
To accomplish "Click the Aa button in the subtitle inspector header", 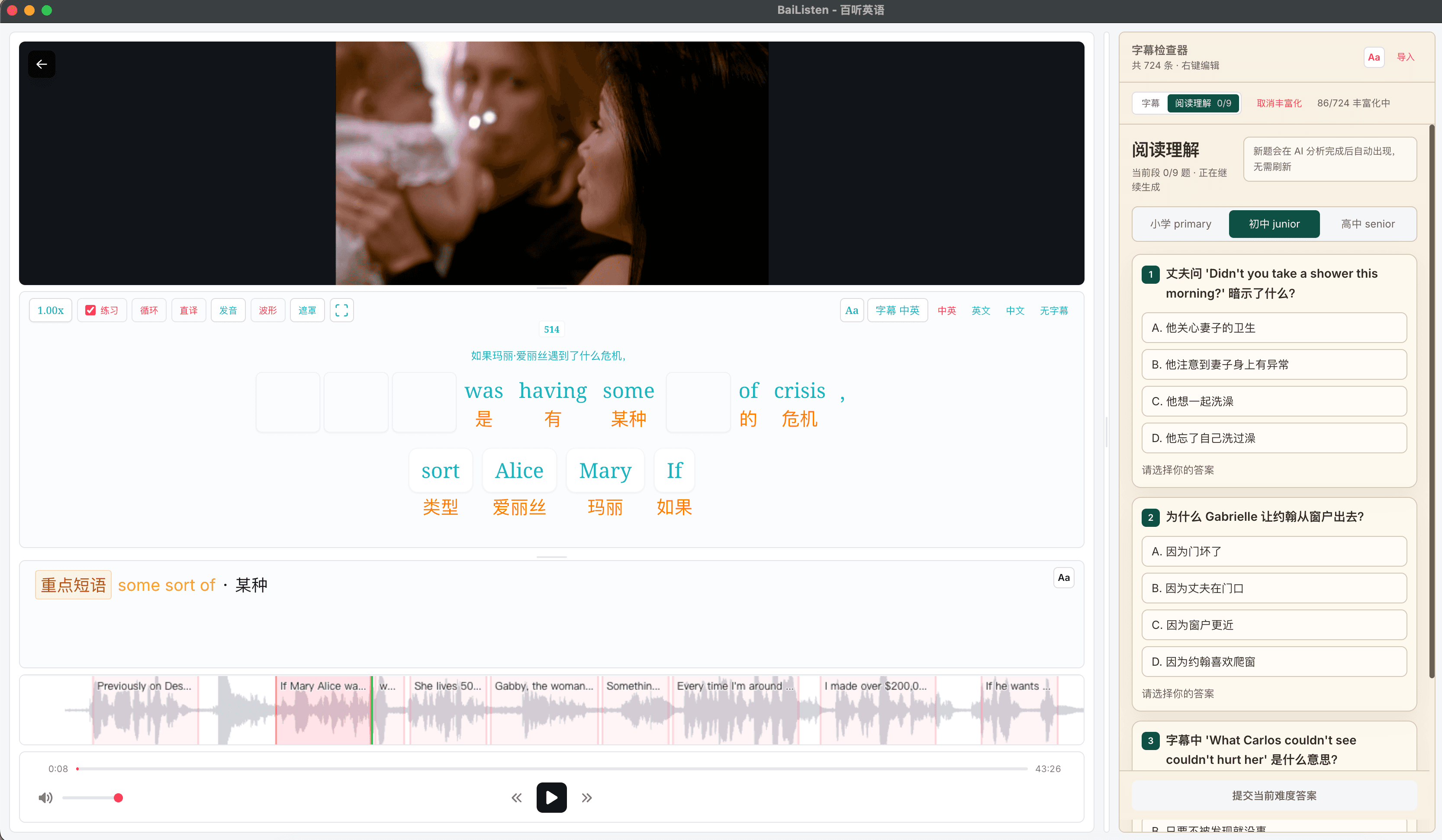I will point(1373,57).
